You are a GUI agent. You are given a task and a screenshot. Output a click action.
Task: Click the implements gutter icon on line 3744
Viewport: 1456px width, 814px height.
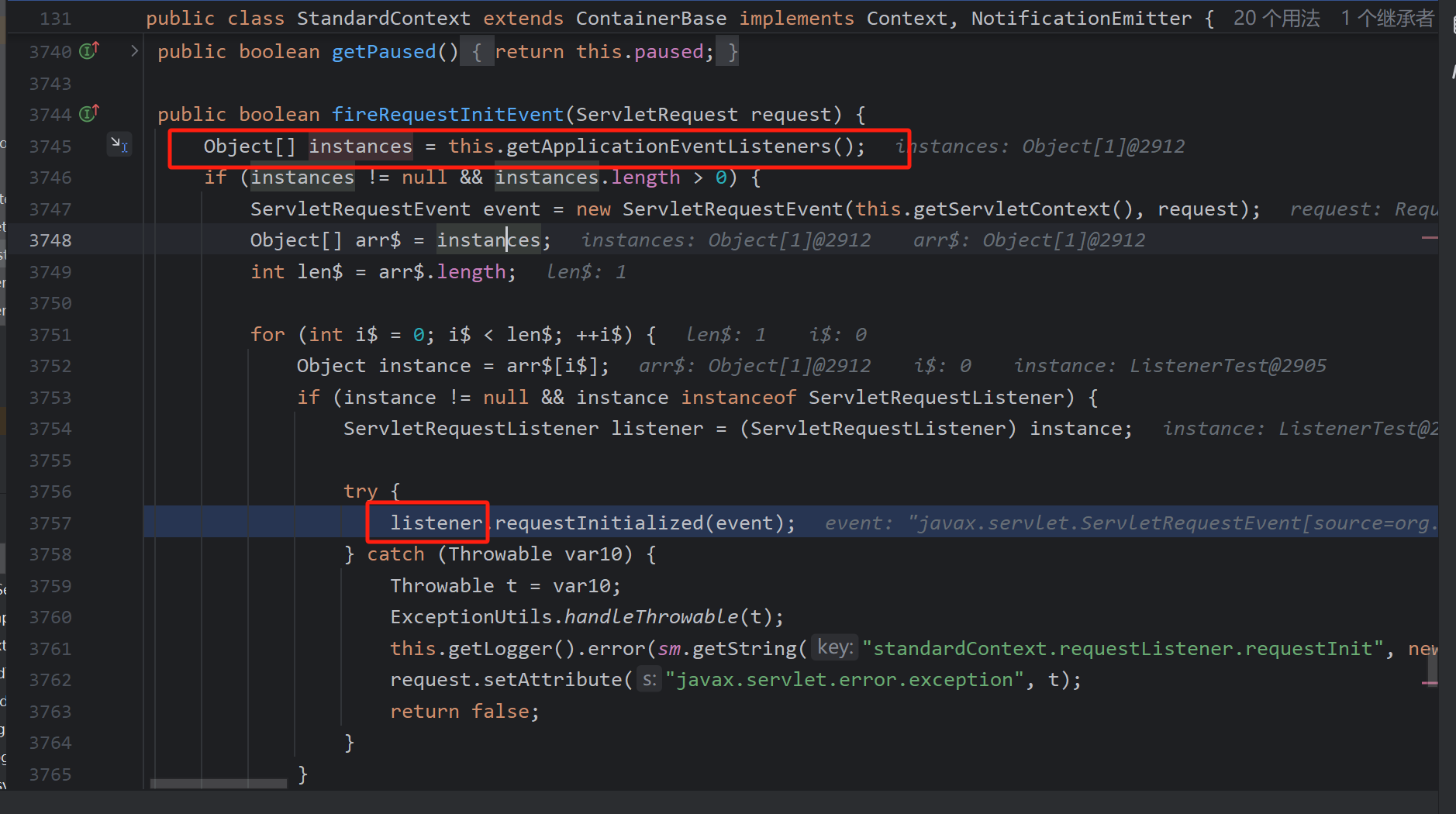coord(89,114)
